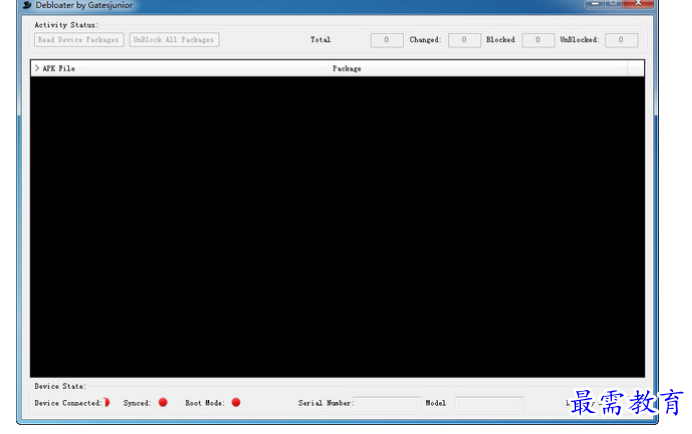Maximize the Debloater window

click(614, 4)
